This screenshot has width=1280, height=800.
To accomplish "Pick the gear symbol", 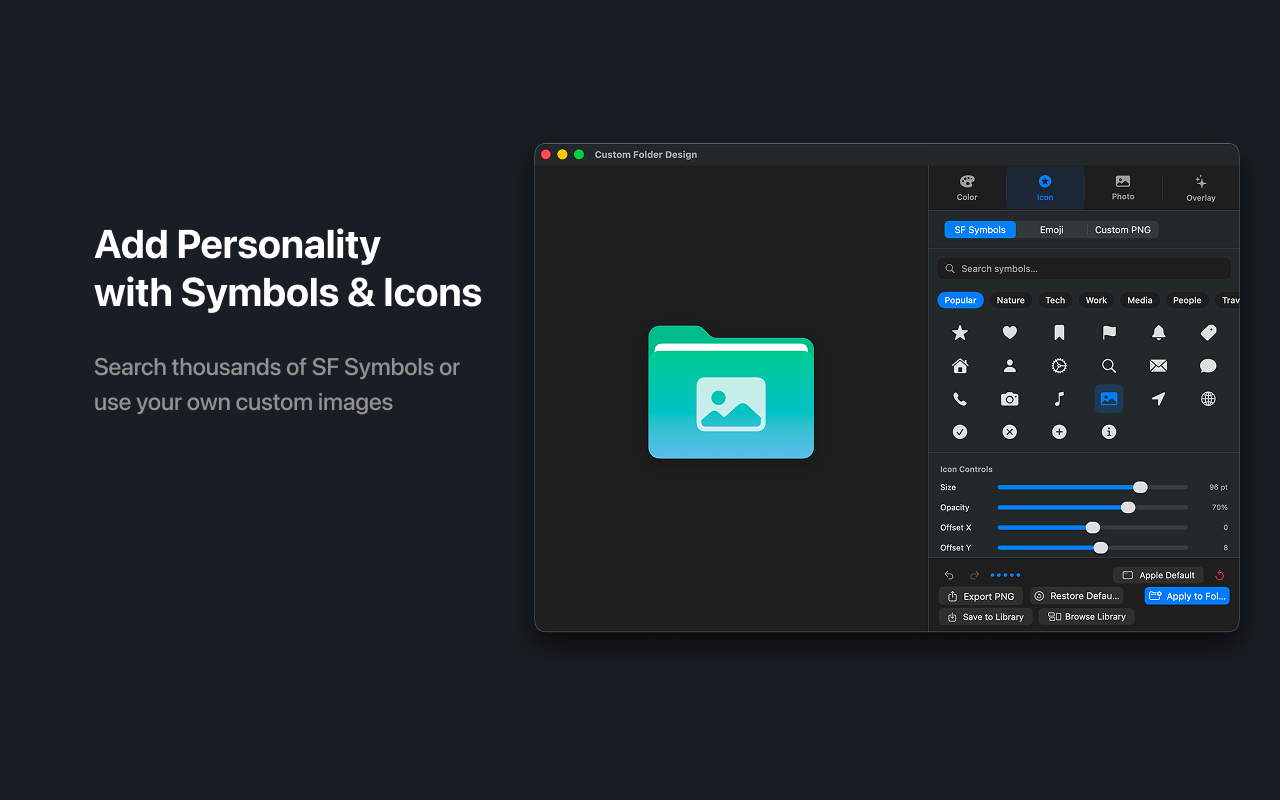I will 1059,365.
